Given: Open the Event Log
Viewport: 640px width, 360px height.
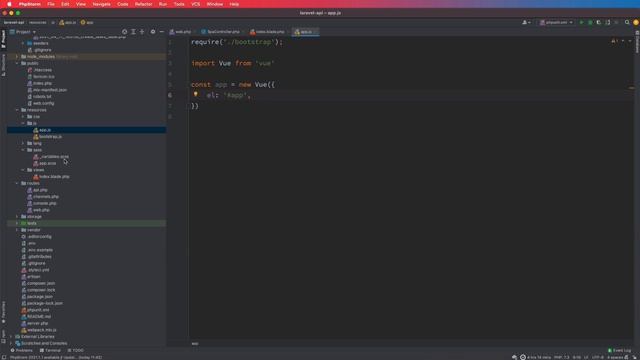Looking at the screenshot, I should click(x=620, y=350).
